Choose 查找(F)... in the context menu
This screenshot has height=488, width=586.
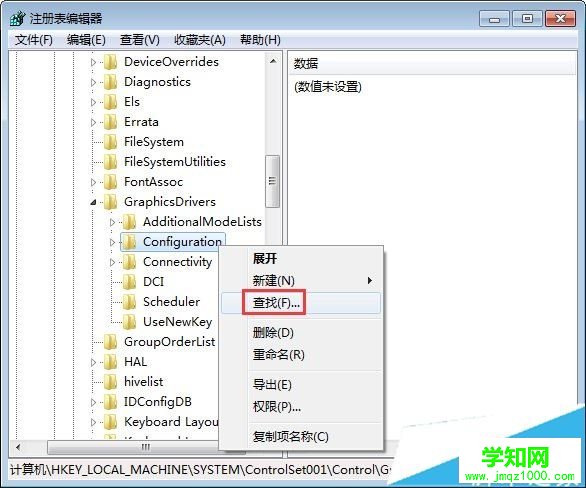click(301, 303)
